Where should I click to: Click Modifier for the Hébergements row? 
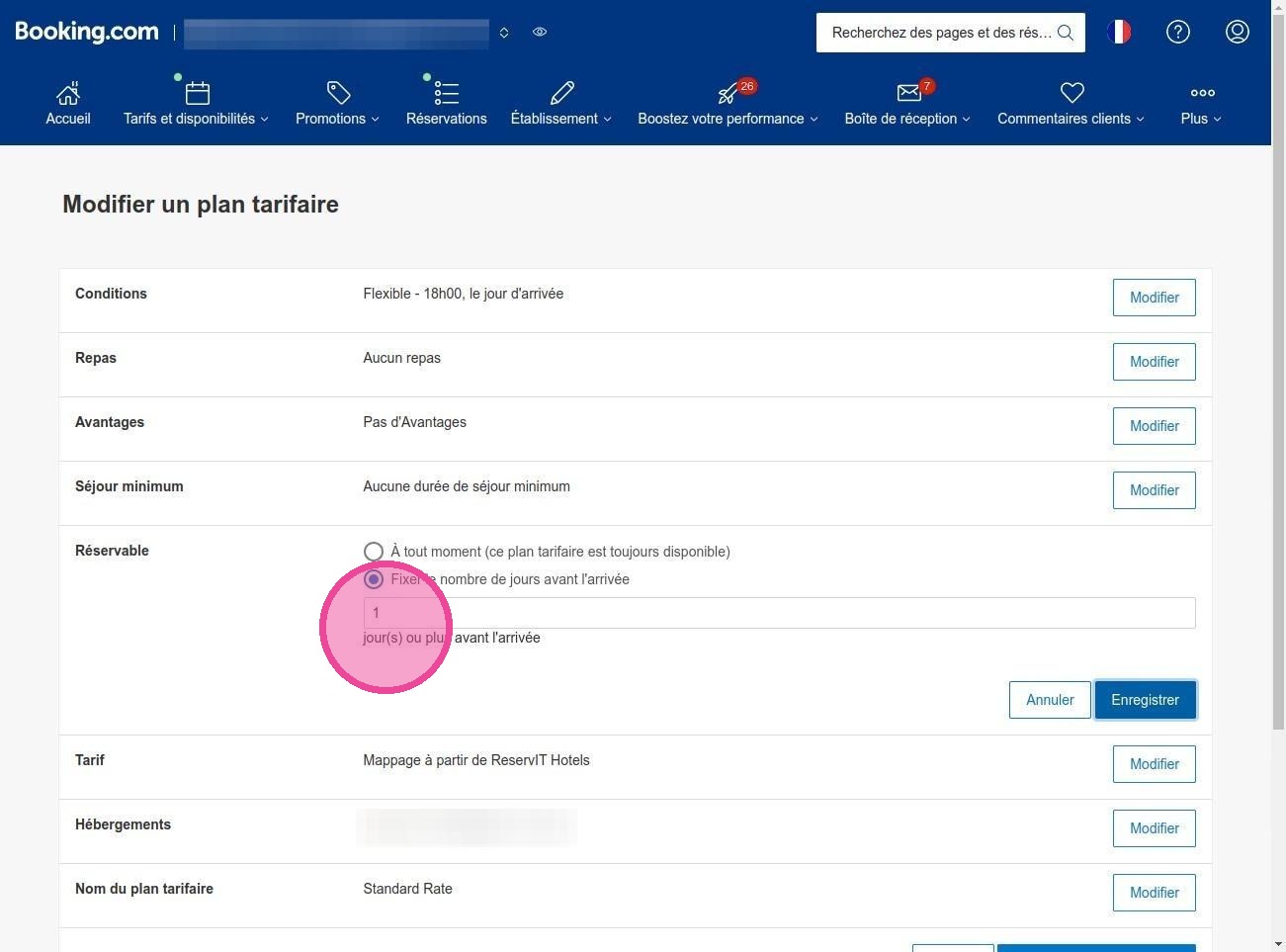coord(1154,828)
